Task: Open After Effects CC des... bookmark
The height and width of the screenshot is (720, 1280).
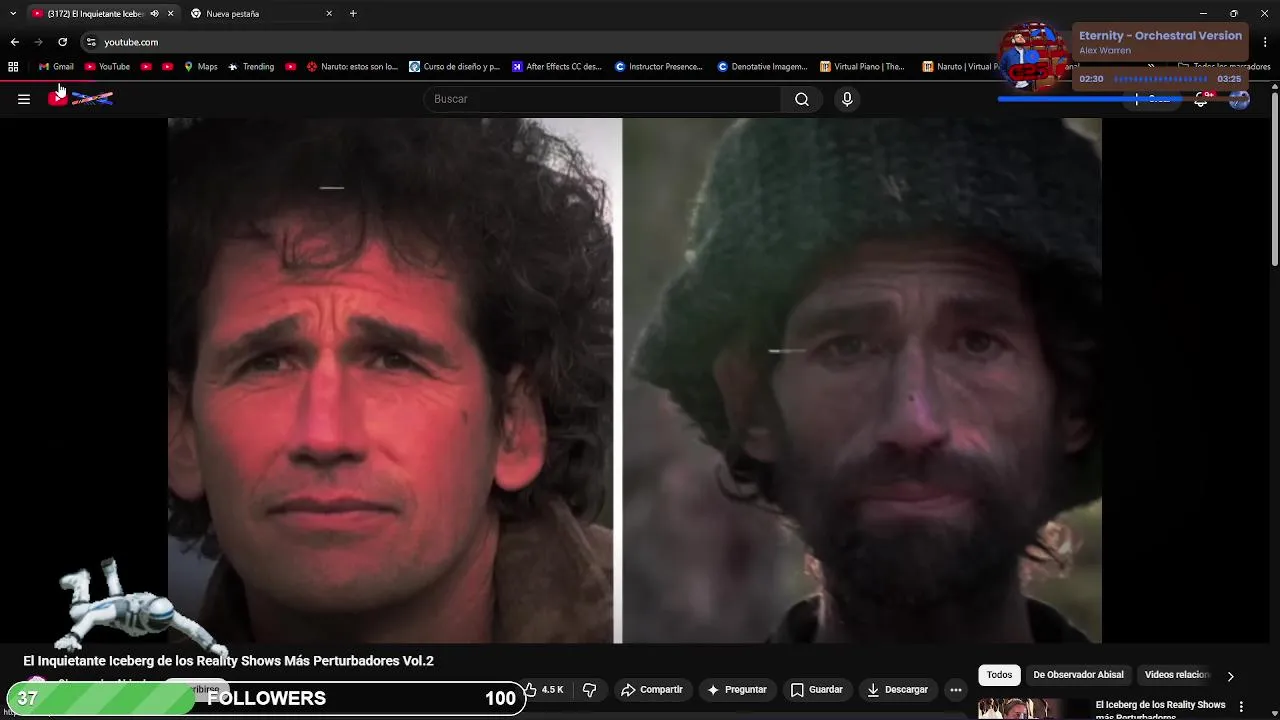Action: click(x=557, y=67)
